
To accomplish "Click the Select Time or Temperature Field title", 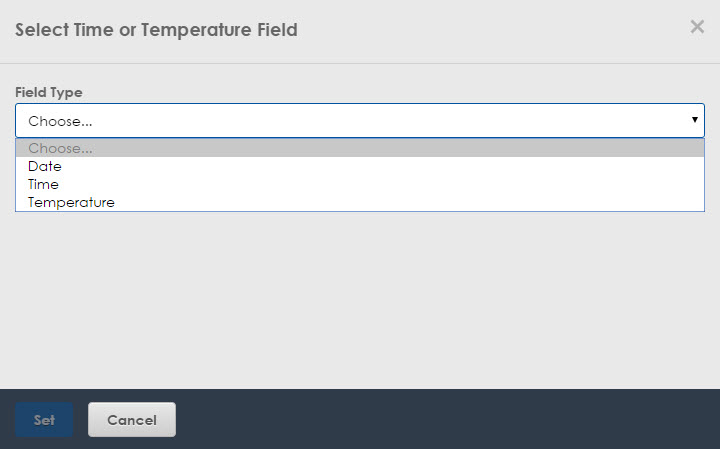I will [x=156, y=30].
